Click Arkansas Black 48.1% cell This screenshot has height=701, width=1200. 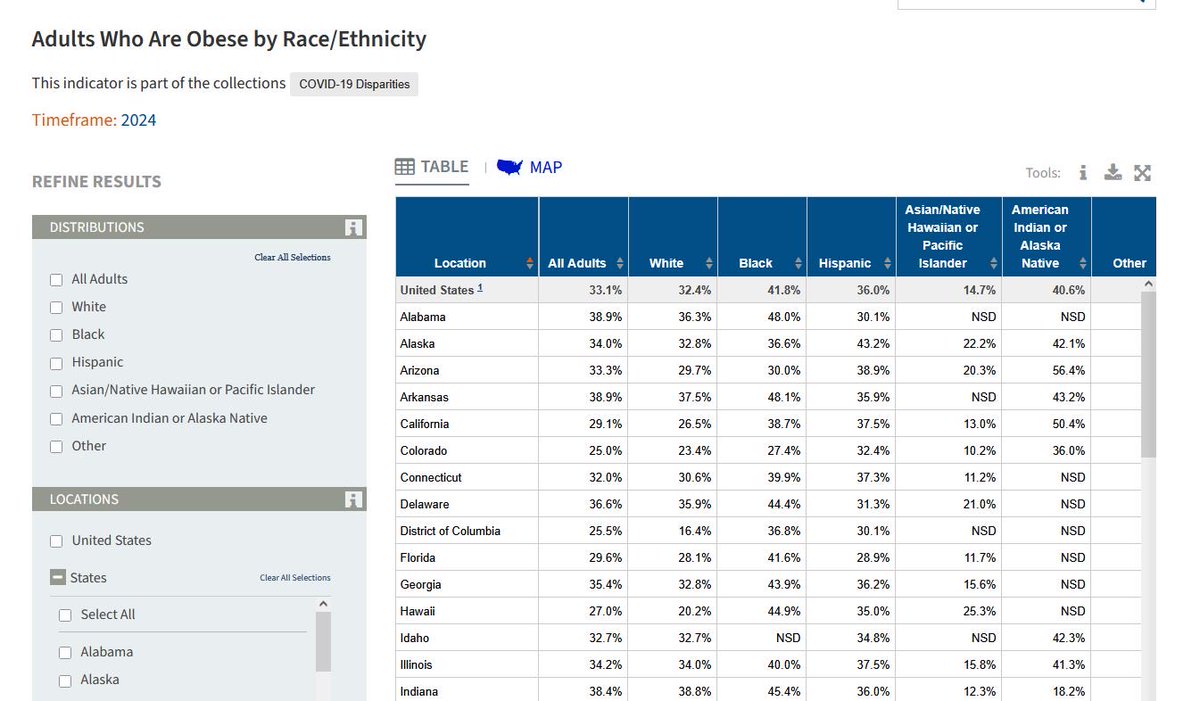[762, 397]
